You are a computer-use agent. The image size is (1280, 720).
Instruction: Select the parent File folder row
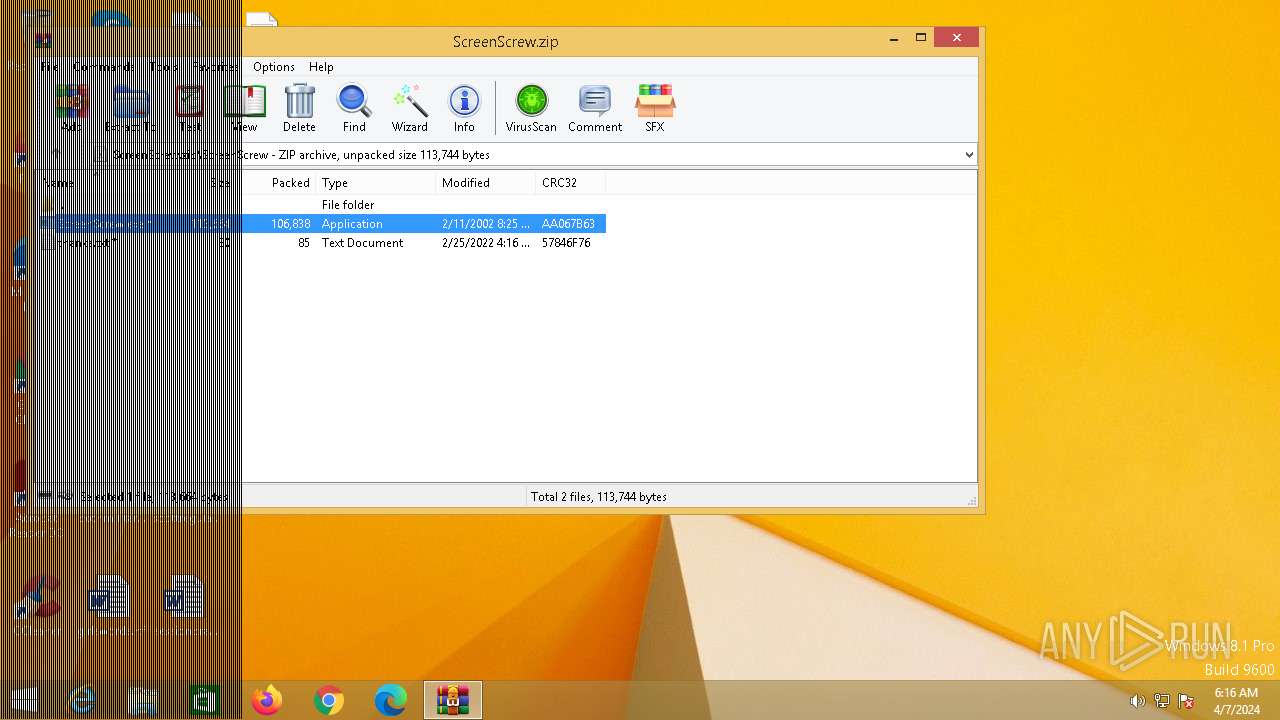(322, 205)
